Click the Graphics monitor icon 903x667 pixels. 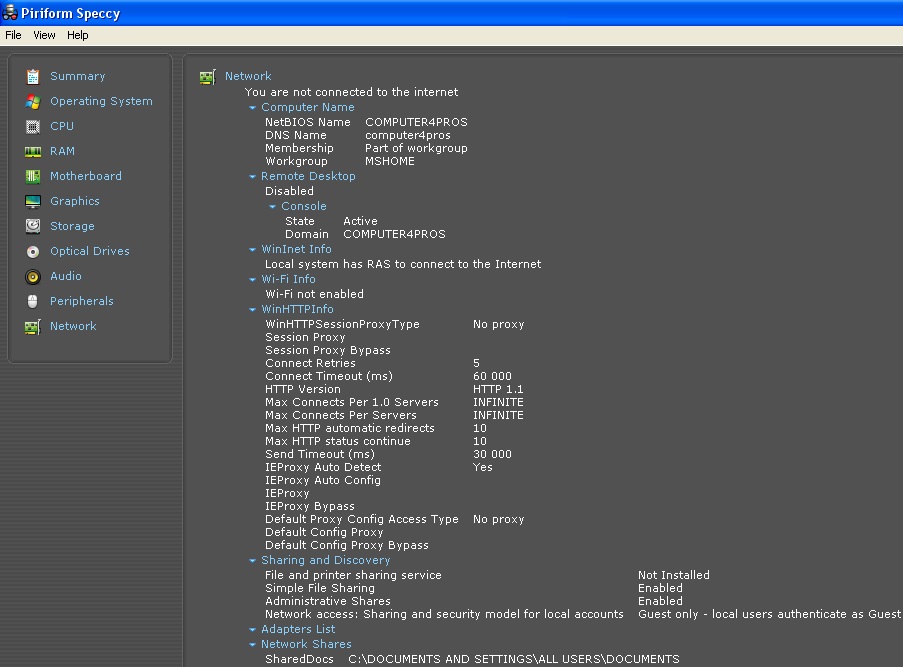pyautogui.click(x=33, y=201)
